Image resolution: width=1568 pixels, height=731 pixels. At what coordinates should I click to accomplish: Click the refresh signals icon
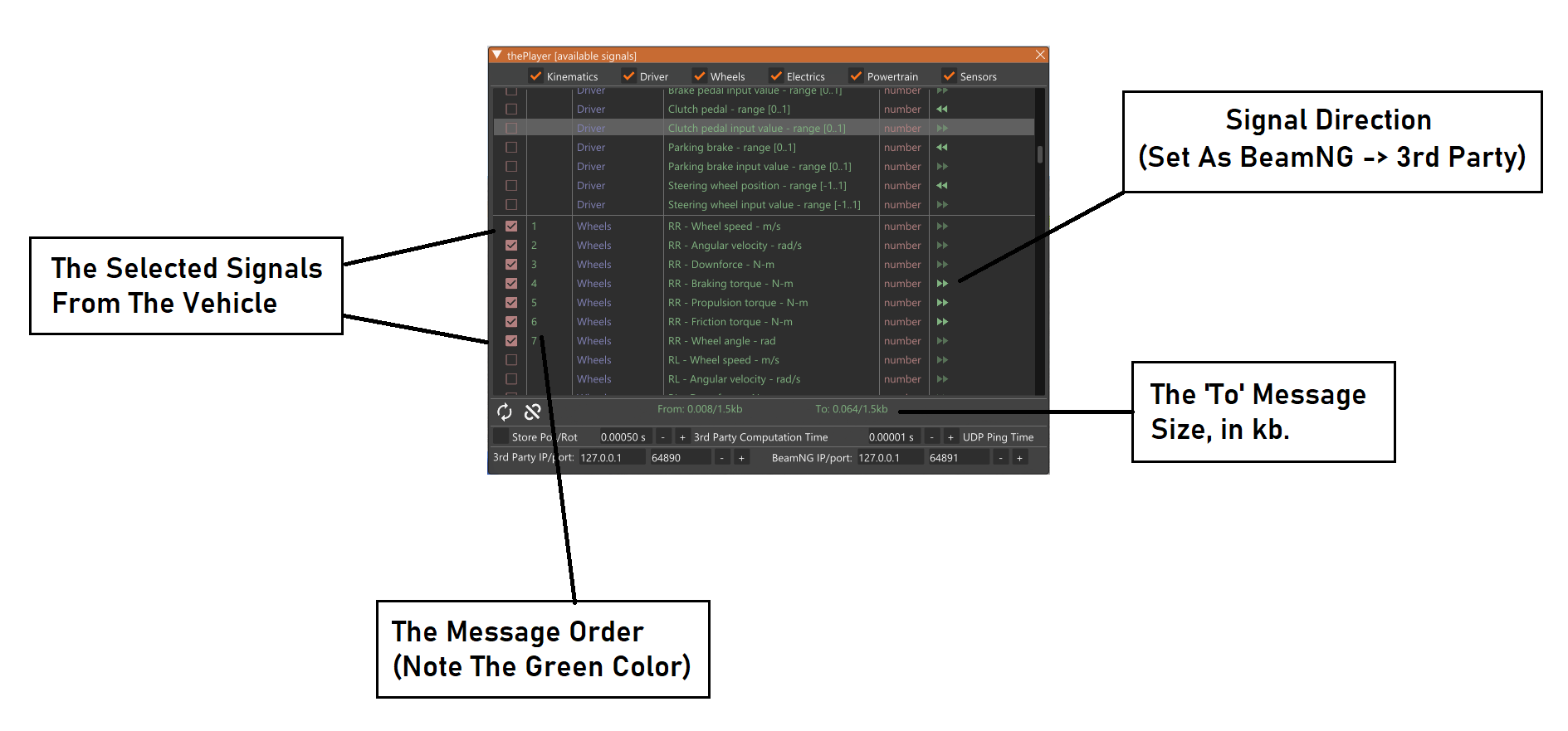(505, 412)
